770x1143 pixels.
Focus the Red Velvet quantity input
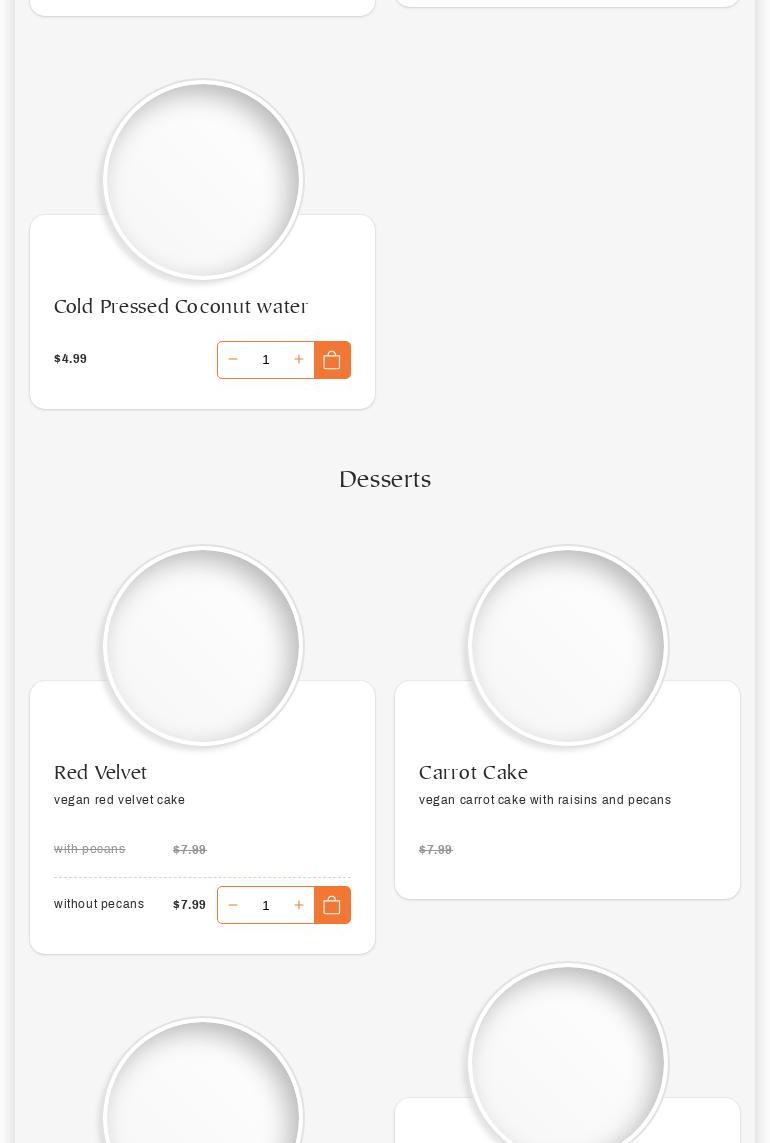point(266,905)
